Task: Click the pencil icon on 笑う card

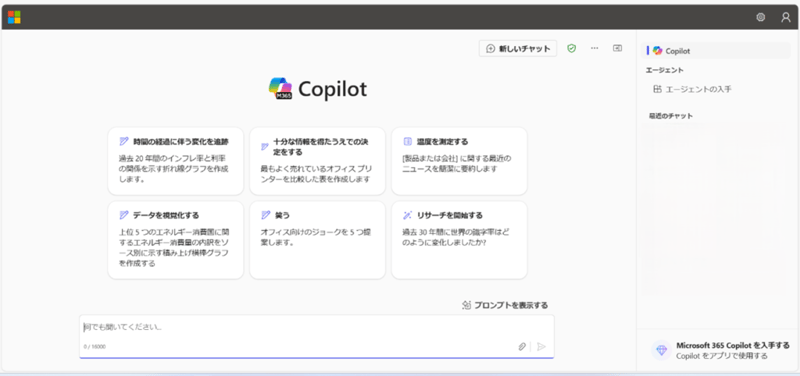Action: point(265,215)
